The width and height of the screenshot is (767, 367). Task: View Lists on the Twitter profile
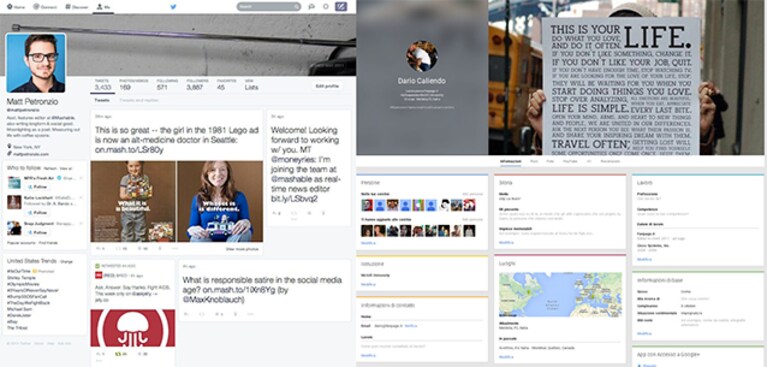tap(251, 85)
